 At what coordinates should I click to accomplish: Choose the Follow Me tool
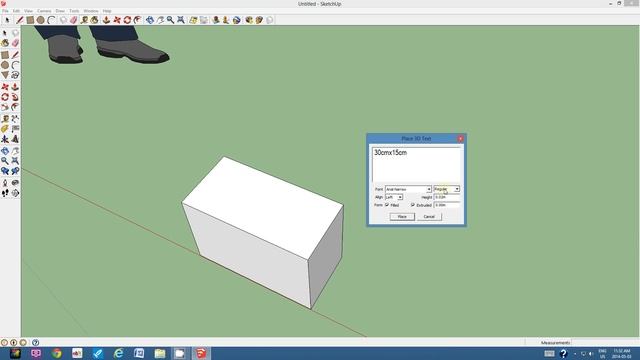click(x=15, y=97)
